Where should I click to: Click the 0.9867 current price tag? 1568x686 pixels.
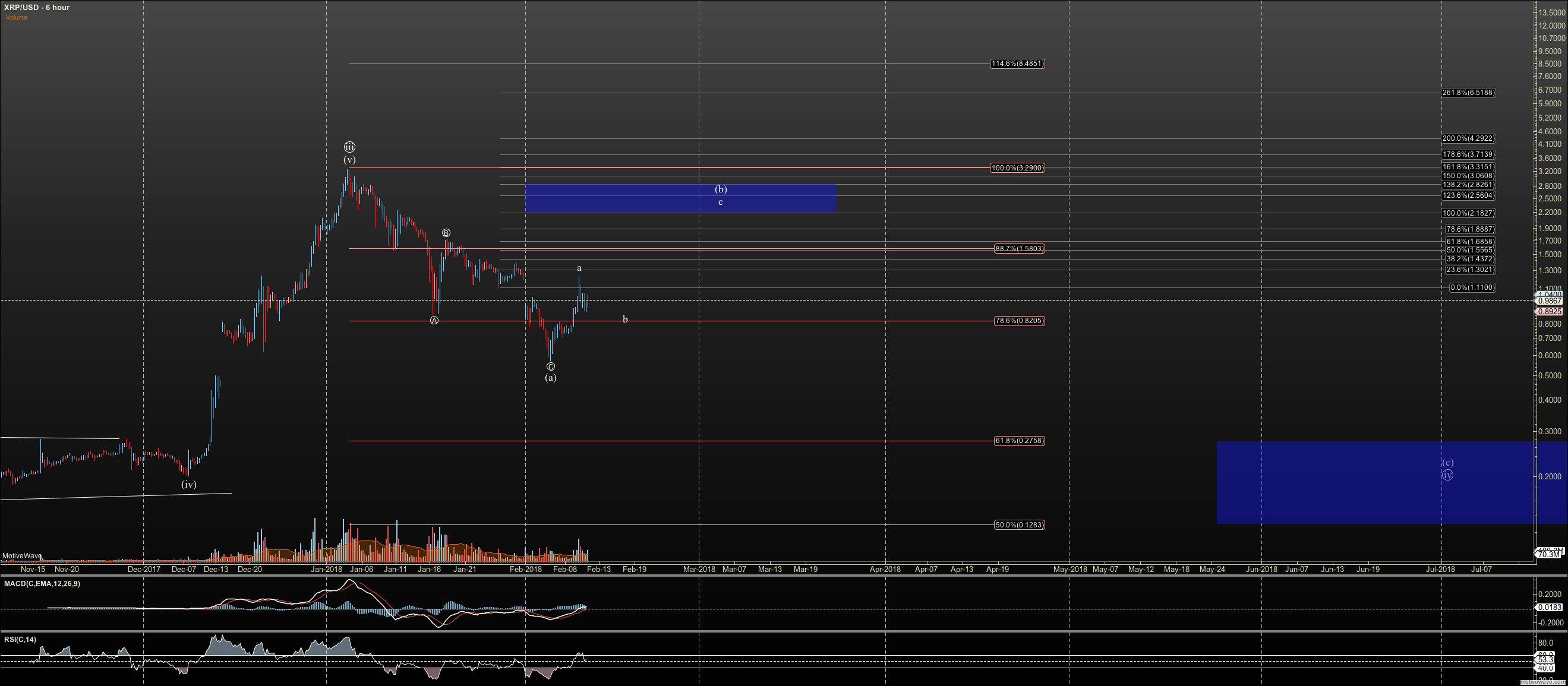click(1549, 301)
